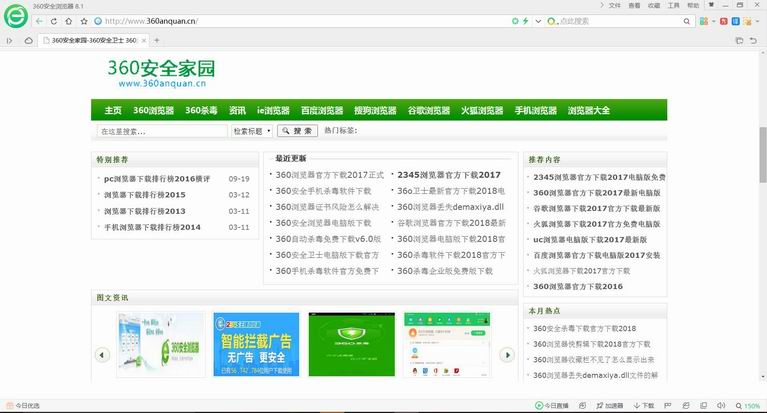Click the magnifier icon in browser search box

687,21
